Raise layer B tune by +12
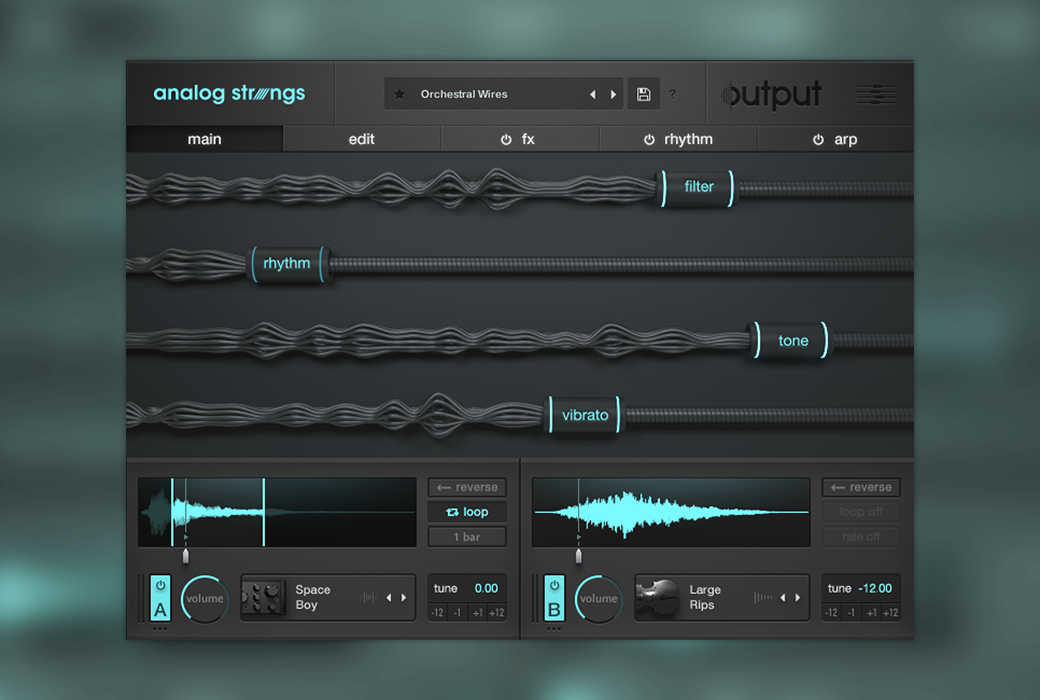This screenshot has width=1040, height=700. click(891, 613)
